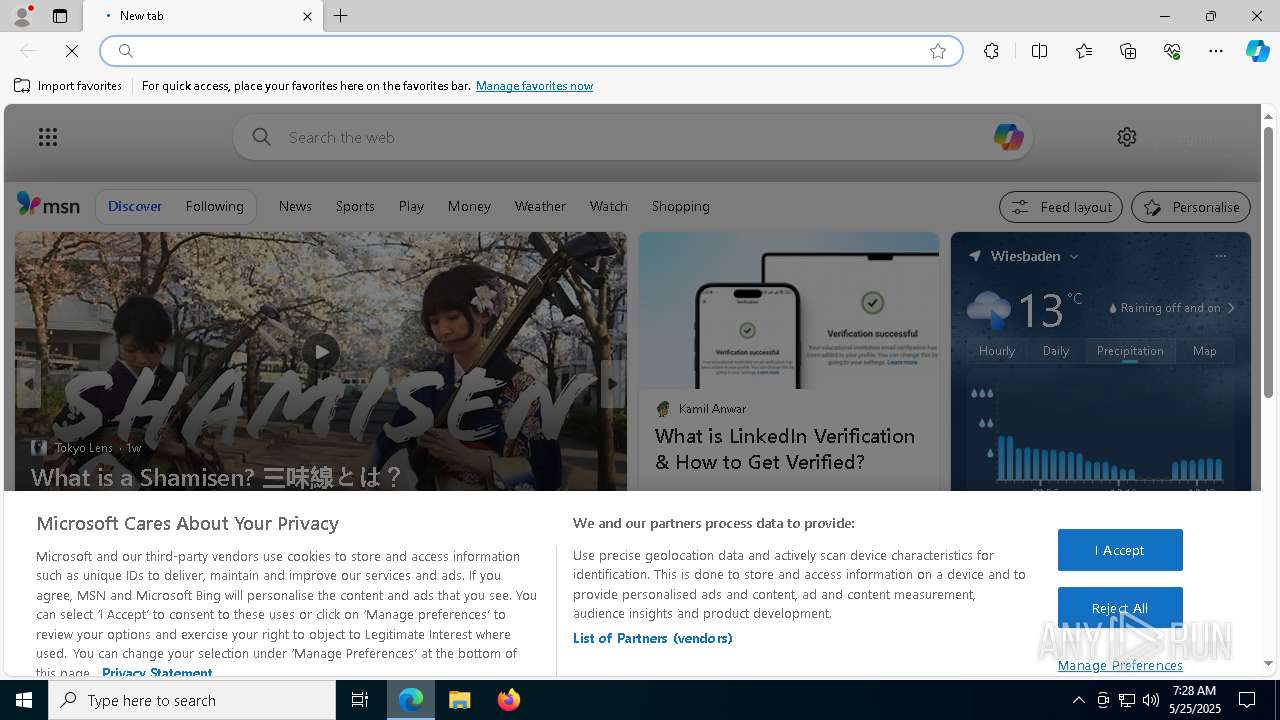Select the Precipitation weather tab
This screenshot has height=720, width=1280.
pyautogui.click(x=1130, y=351)
